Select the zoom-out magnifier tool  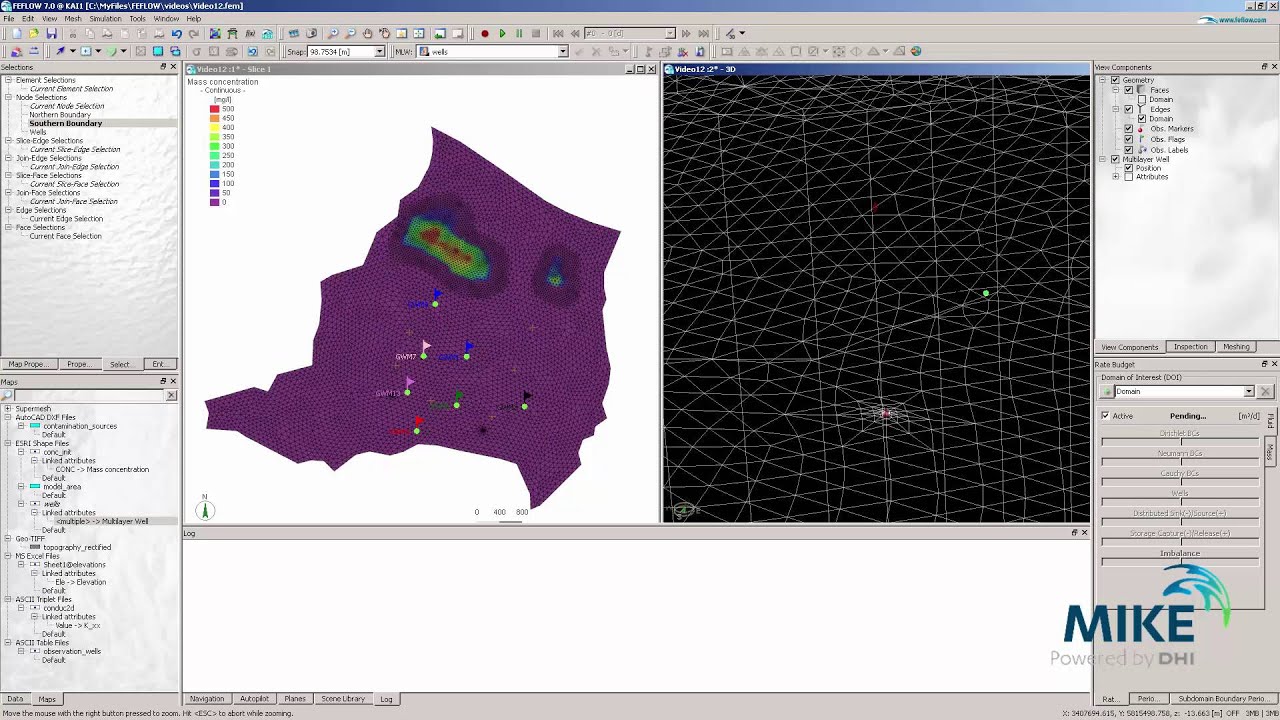click(x=350, y=33)
